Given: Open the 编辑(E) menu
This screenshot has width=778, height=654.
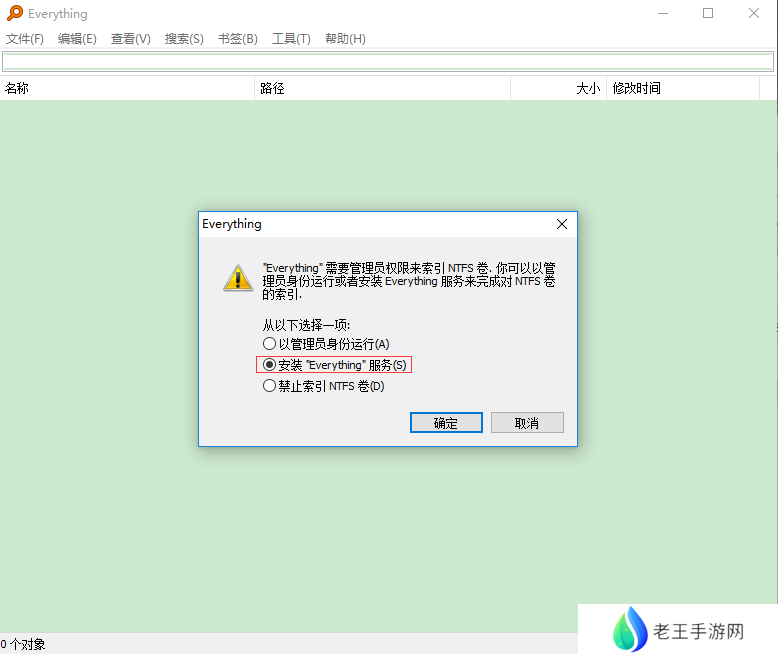Looking at the screenshot, I should point(77,39).
